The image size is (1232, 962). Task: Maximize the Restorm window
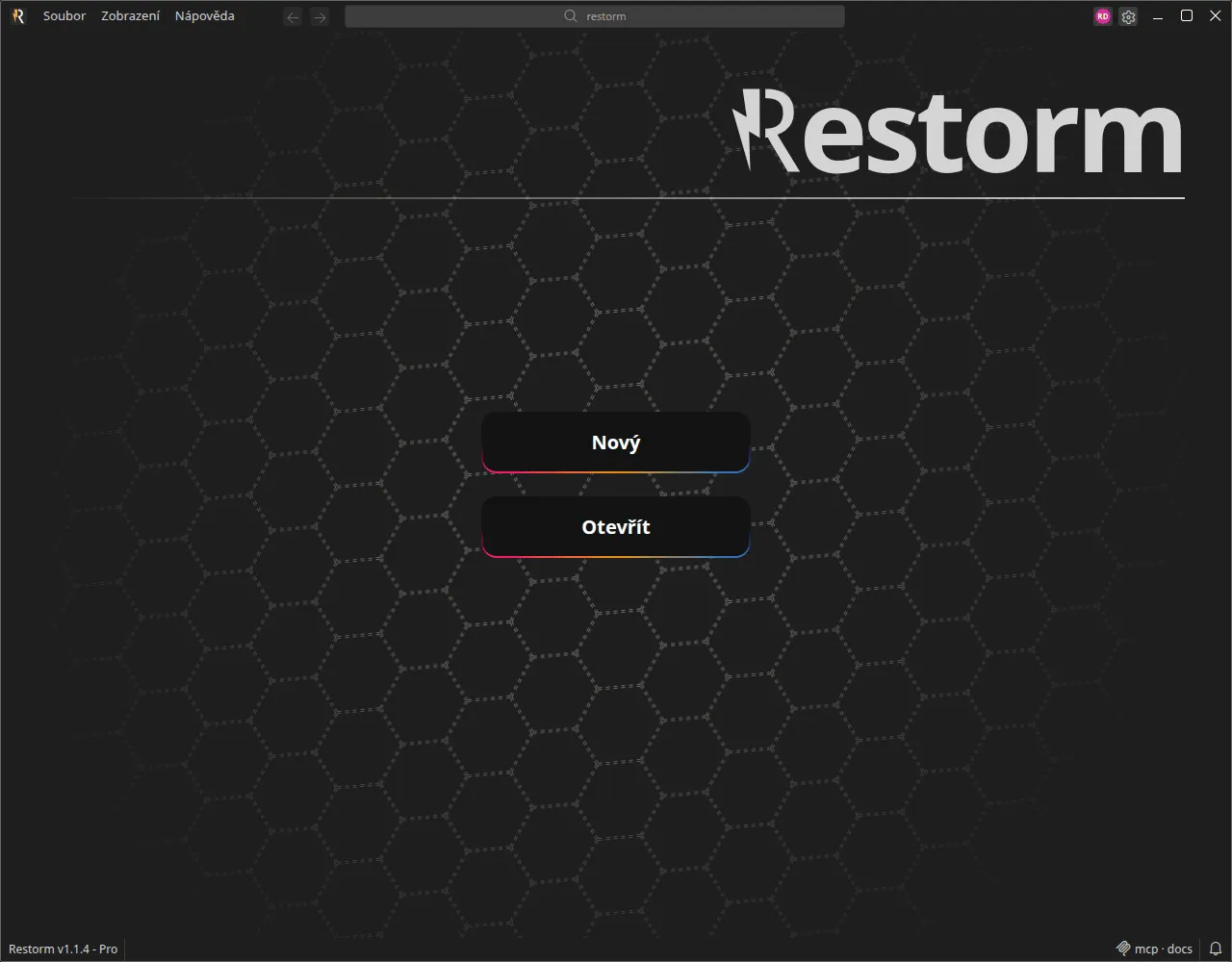(1187, 16)
